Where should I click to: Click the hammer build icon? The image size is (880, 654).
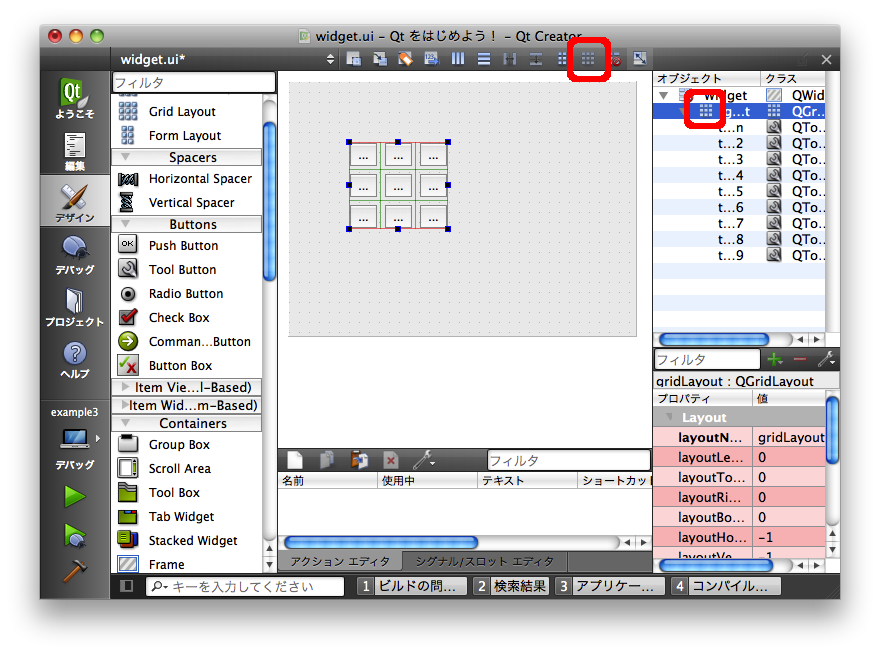click(74, 571)
